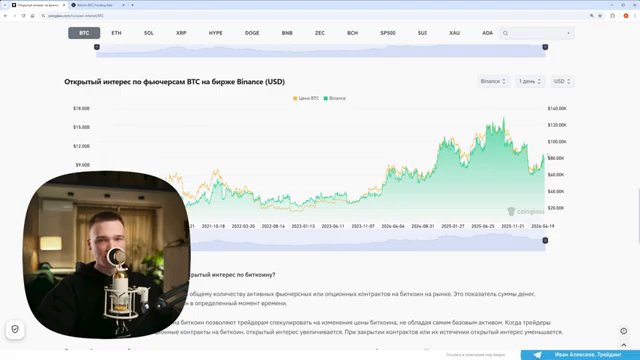Click the 2023-01-13 date axis label

(x=303, y=226)
